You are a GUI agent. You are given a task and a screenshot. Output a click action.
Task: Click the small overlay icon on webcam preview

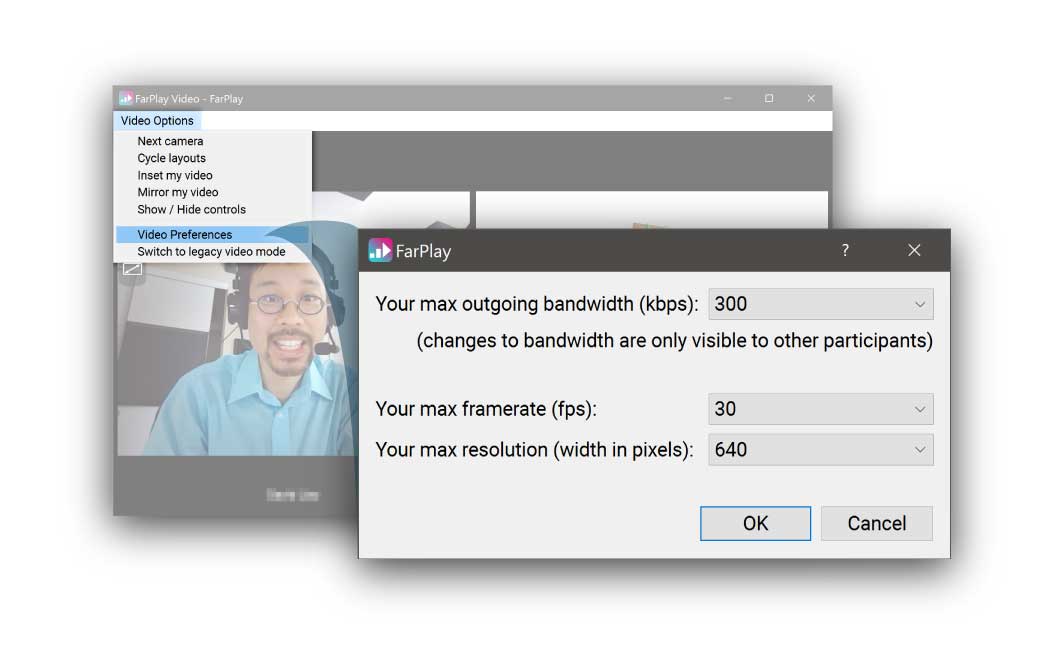[132, 268]
